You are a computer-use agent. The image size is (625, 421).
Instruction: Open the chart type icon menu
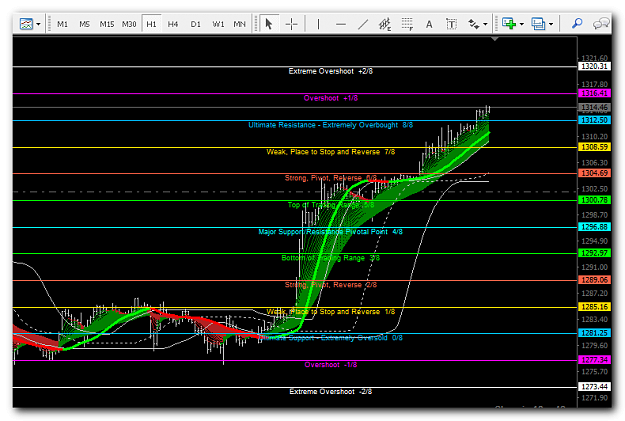tap(26, 24)
